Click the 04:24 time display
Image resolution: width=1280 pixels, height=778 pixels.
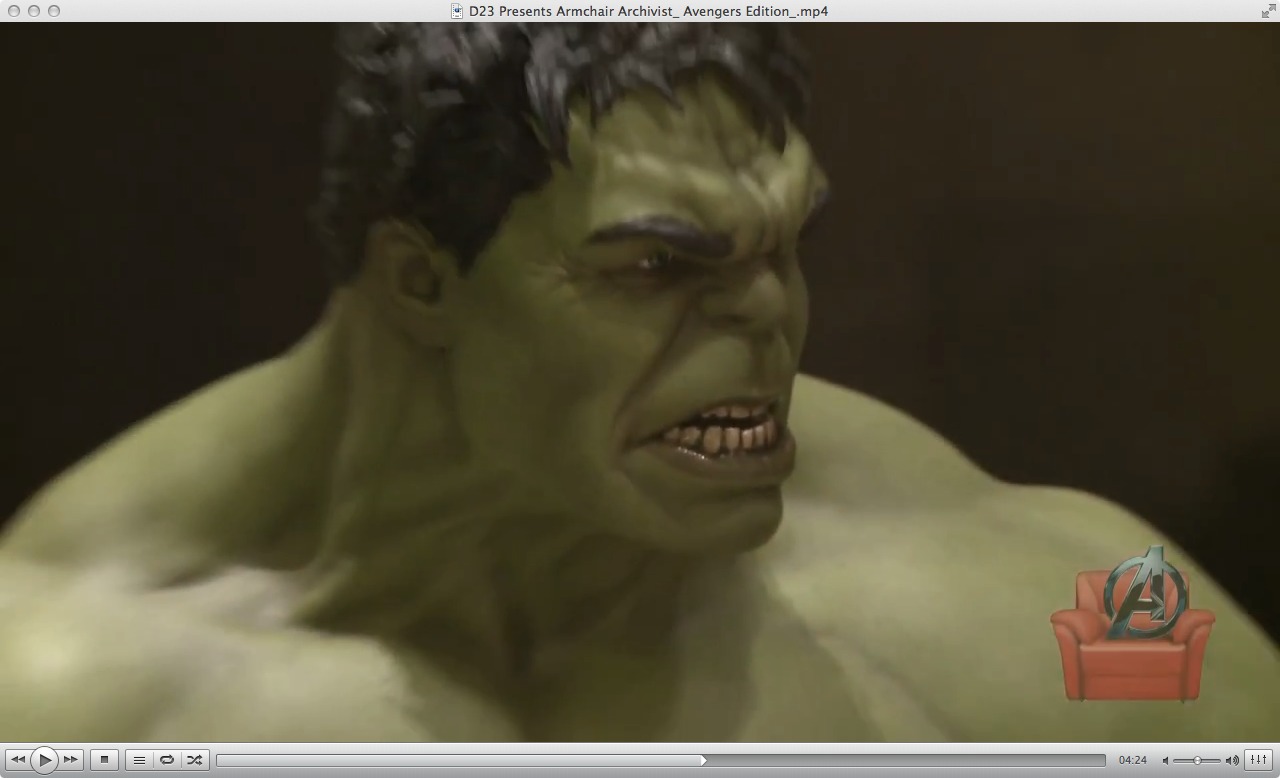(x=1132, y=760)
